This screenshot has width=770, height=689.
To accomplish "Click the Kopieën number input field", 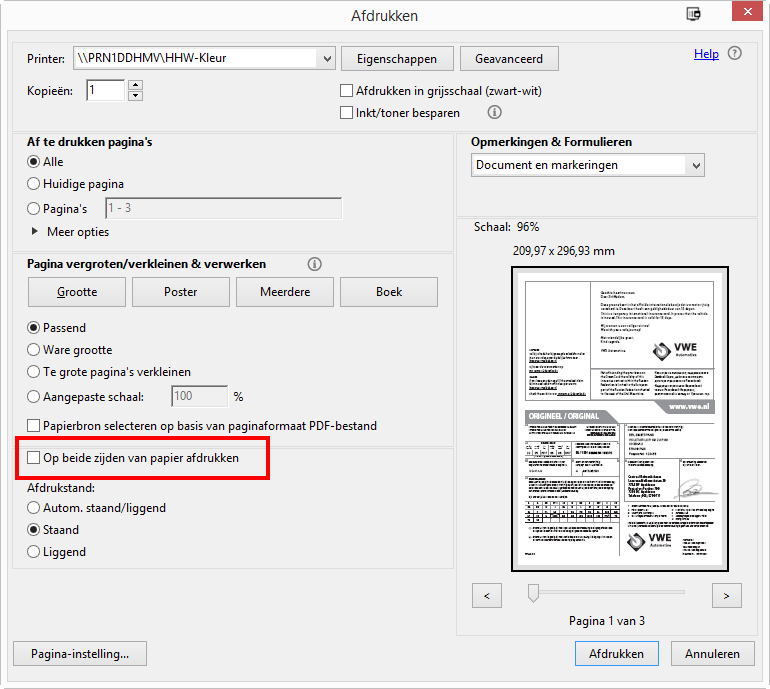I will coord(105,91).
